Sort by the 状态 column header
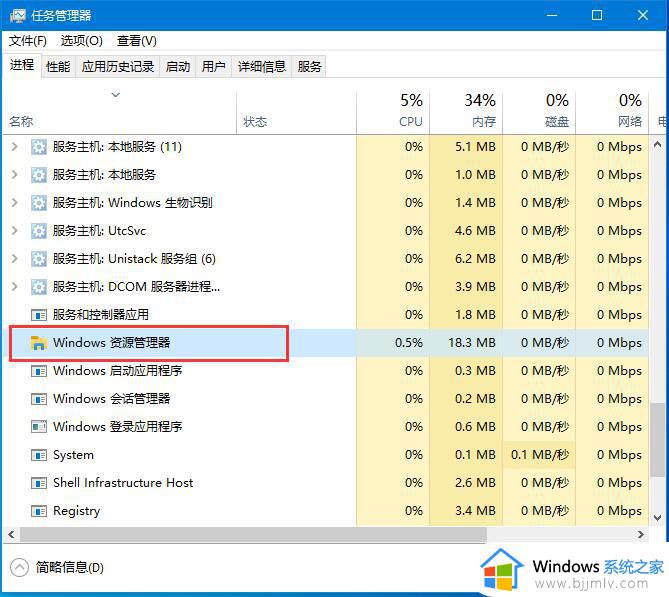Screen dimensions: 669x597 click(297, 112)
